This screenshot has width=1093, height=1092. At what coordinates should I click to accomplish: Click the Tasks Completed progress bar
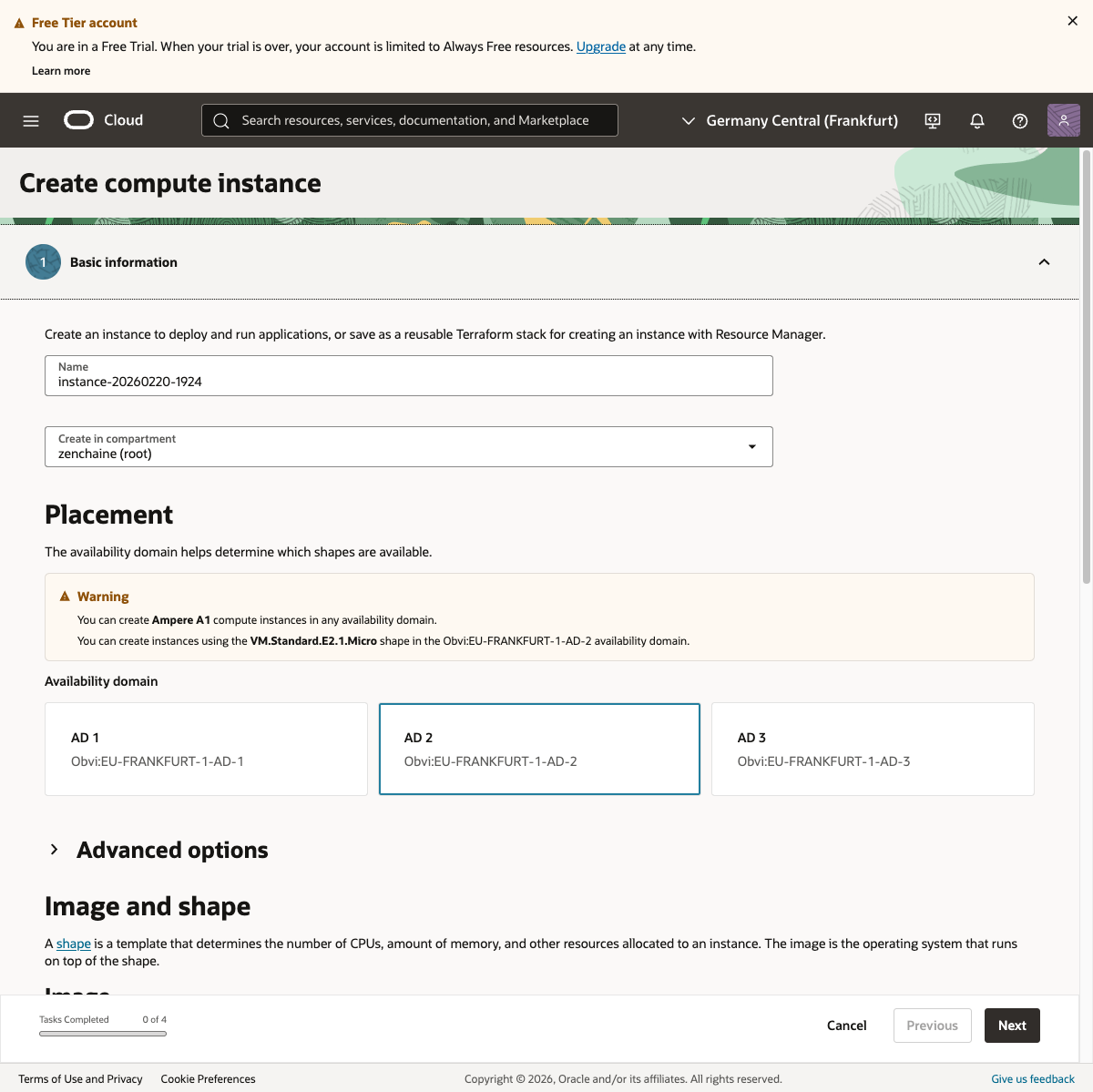103,1034
